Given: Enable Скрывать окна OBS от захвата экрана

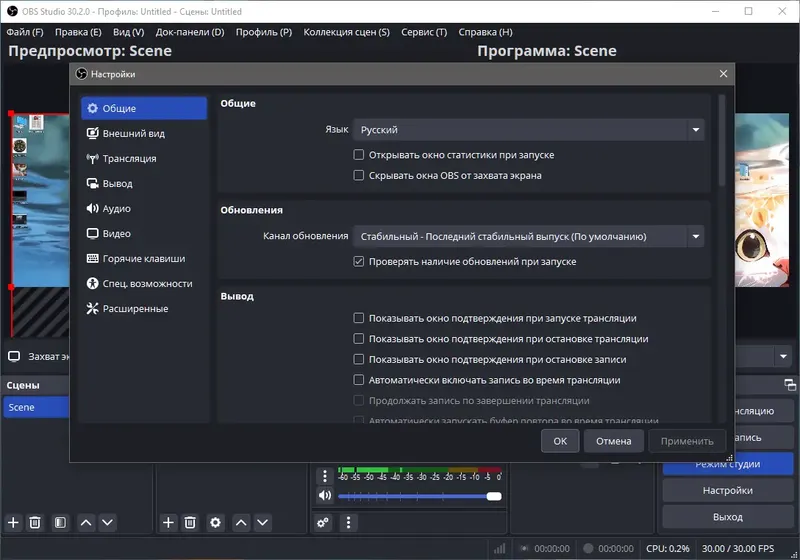Looking at the screenshot, I should click(359, 175).
